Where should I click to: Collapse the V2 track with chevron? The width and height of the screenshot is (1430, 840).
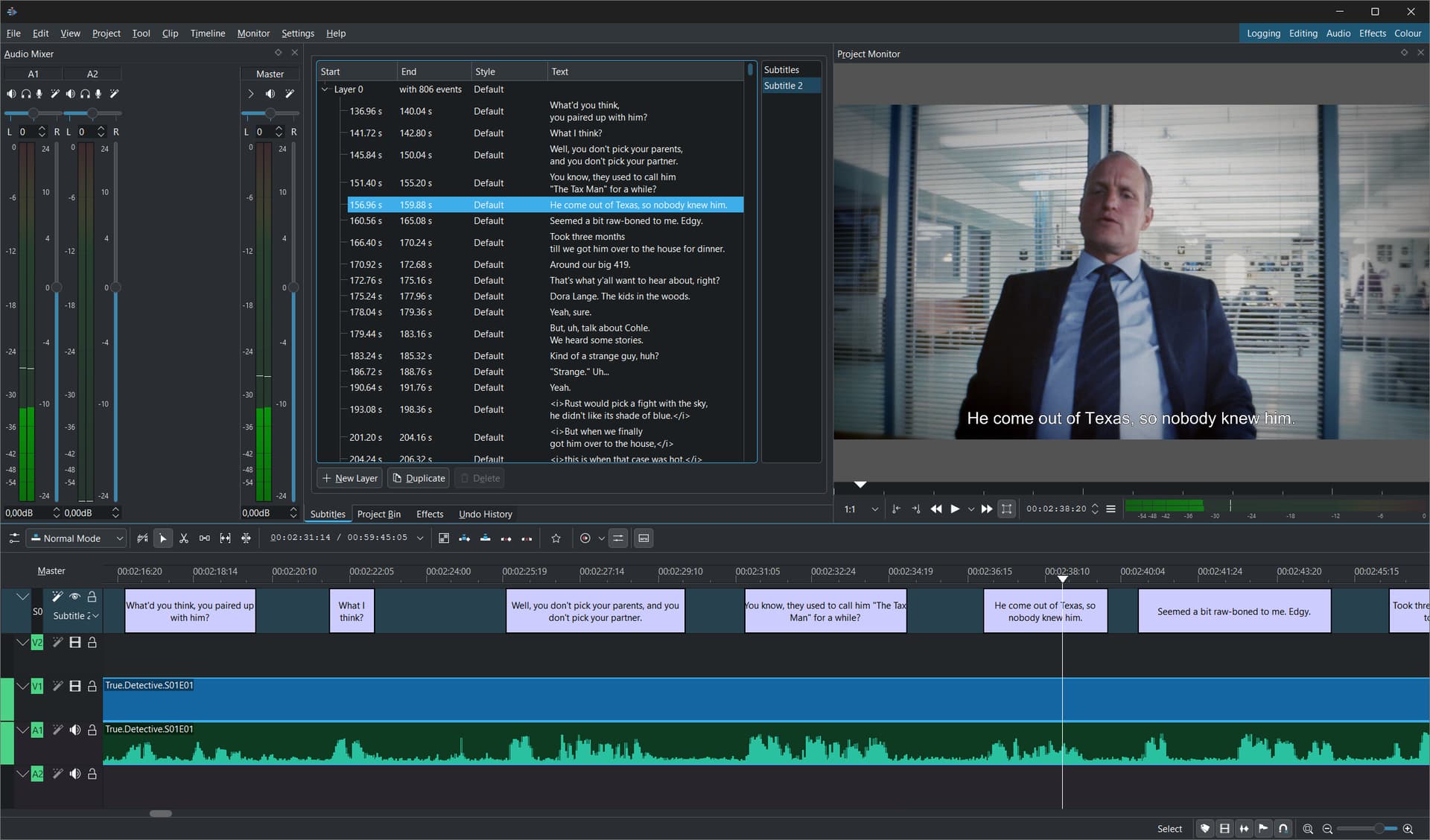pyautogui.click(x=22, y=642)
